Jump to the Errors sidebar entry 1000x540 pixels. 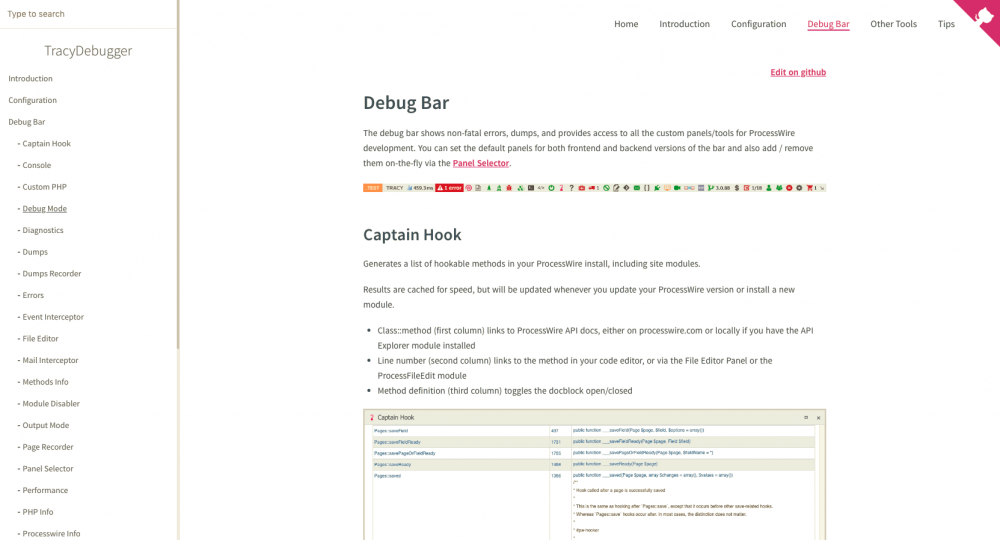click(x=33, y=295)
